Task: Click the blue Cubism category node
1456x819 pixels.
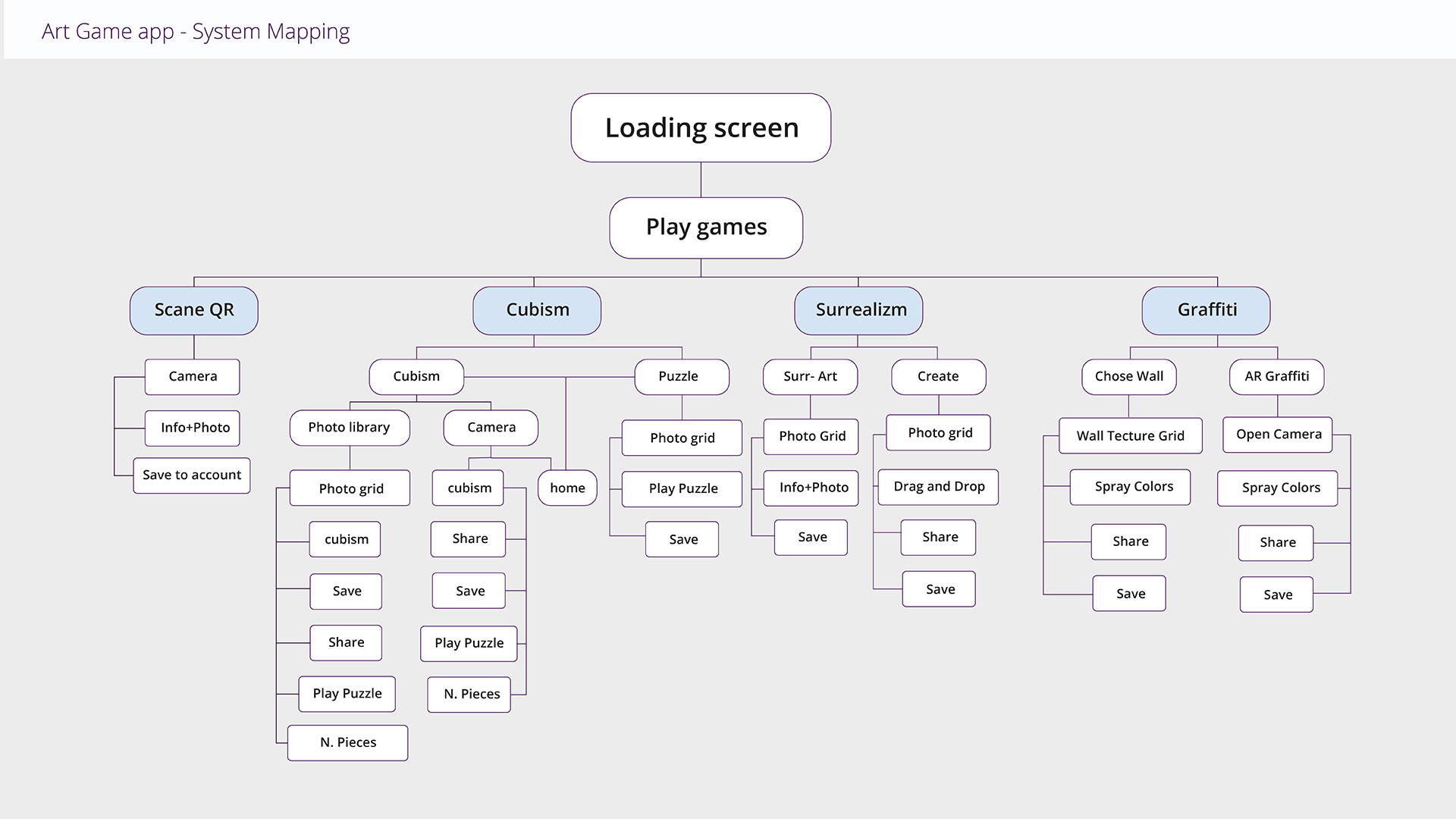Action: click(537, 310)
